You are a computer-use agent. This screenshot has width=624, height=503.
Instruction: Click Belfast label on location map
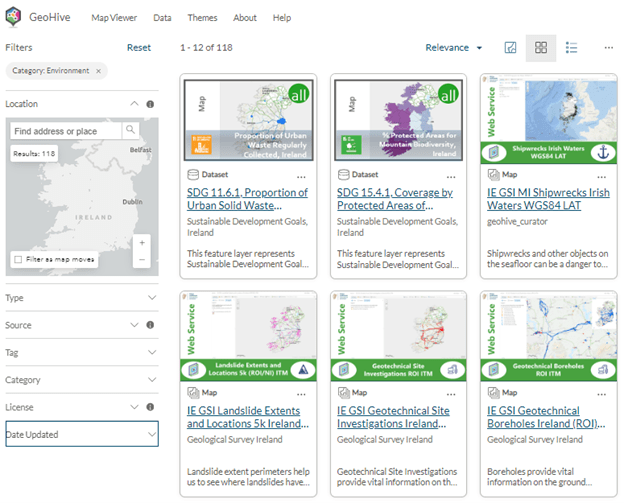(x=140, y=150)
